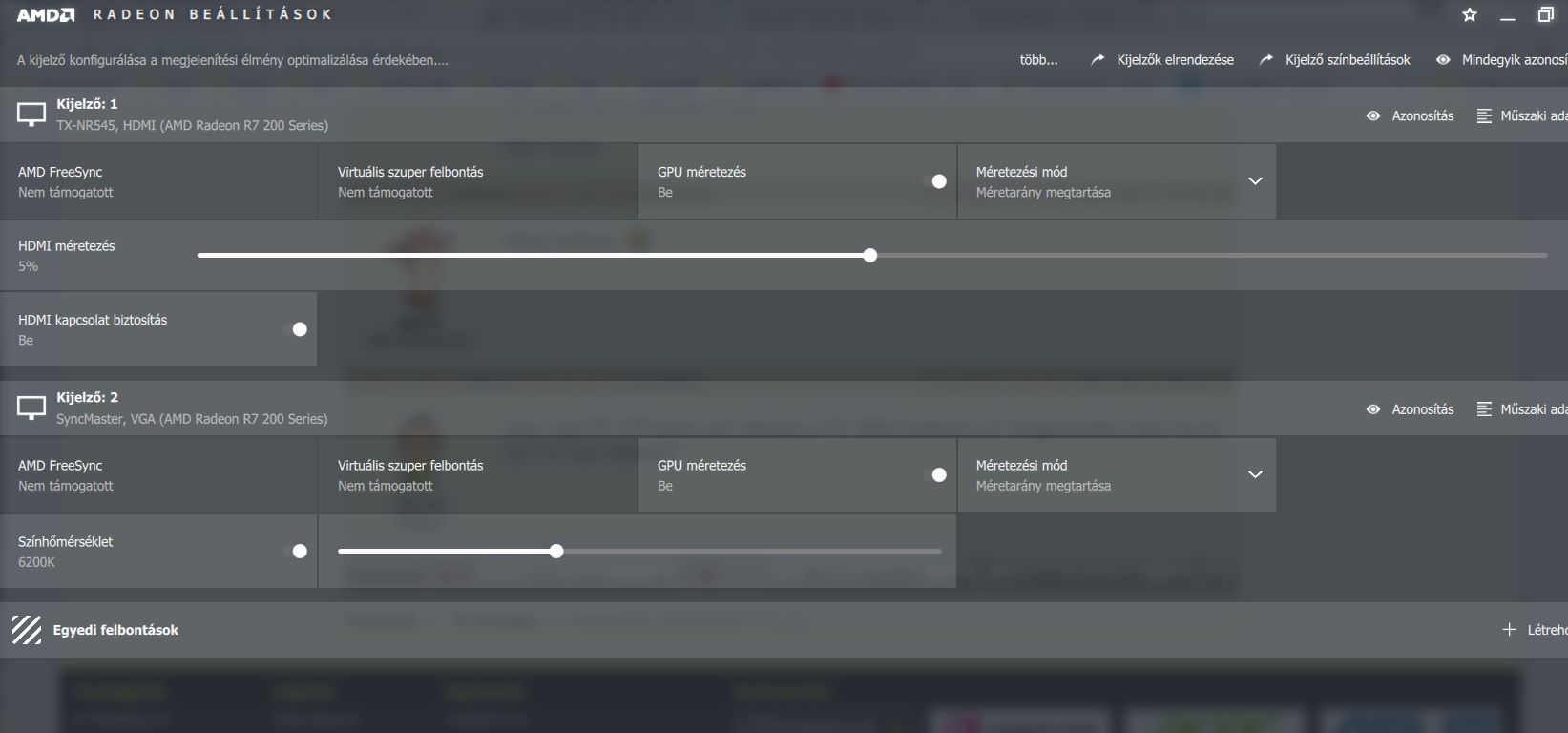Viewport: 1568px width, 733px height.
Task: Toggle HDMI kapcsolat biztosítás switch
Action: coord(300,329)
